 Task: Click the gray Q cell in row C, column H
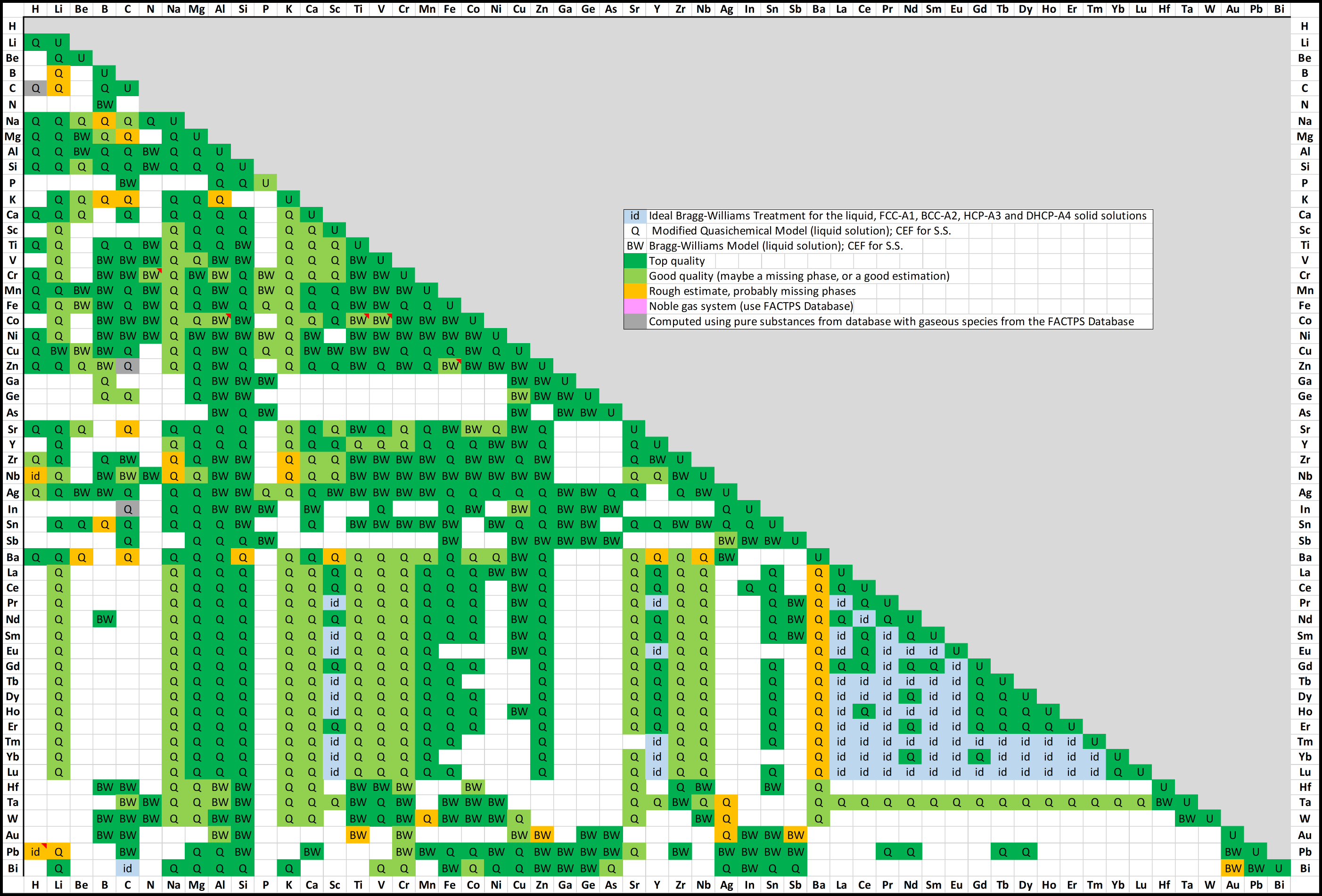coord(35,88)
